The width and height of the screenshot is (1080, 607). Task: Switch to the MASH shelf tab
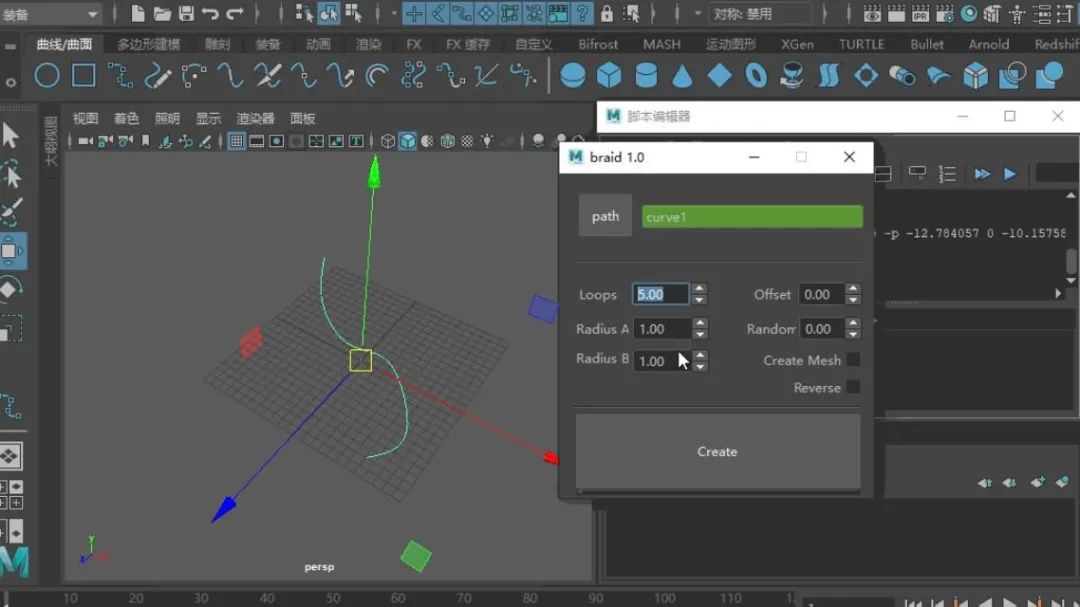661,44
